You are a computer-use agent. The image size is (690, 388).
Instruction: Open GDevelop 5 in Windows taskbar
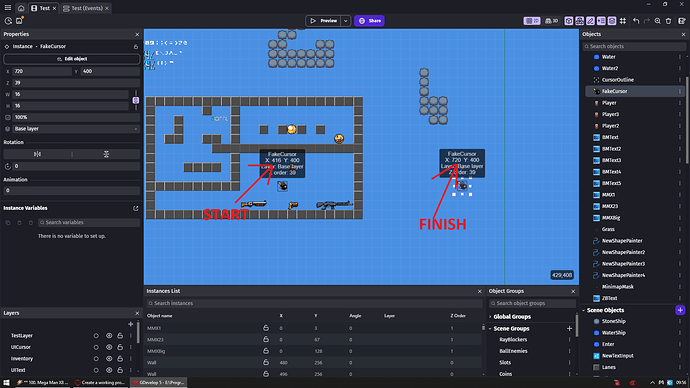point(159,383)
